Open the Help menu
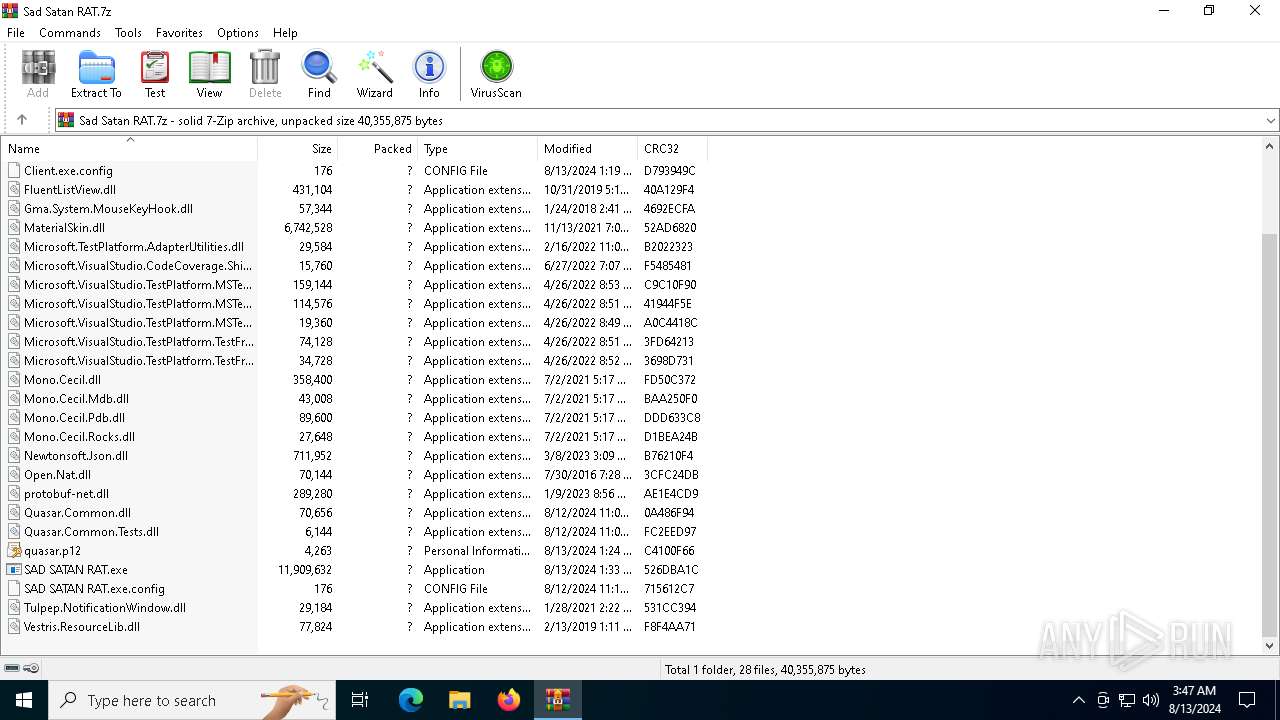The image size is (1280, 720). click(285, 33)
